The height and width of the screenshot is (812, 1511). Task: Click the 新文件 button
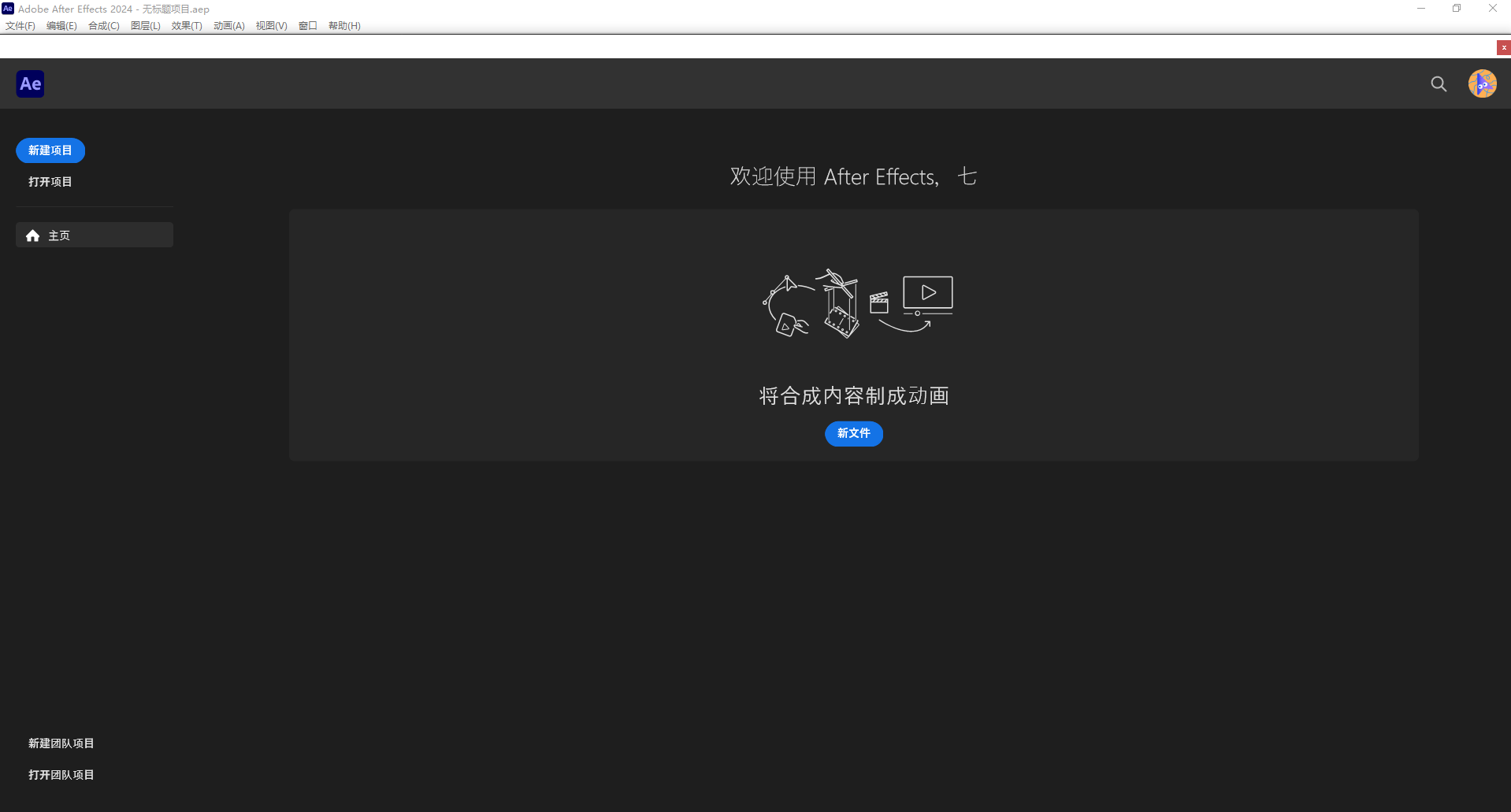coord(853,433)
